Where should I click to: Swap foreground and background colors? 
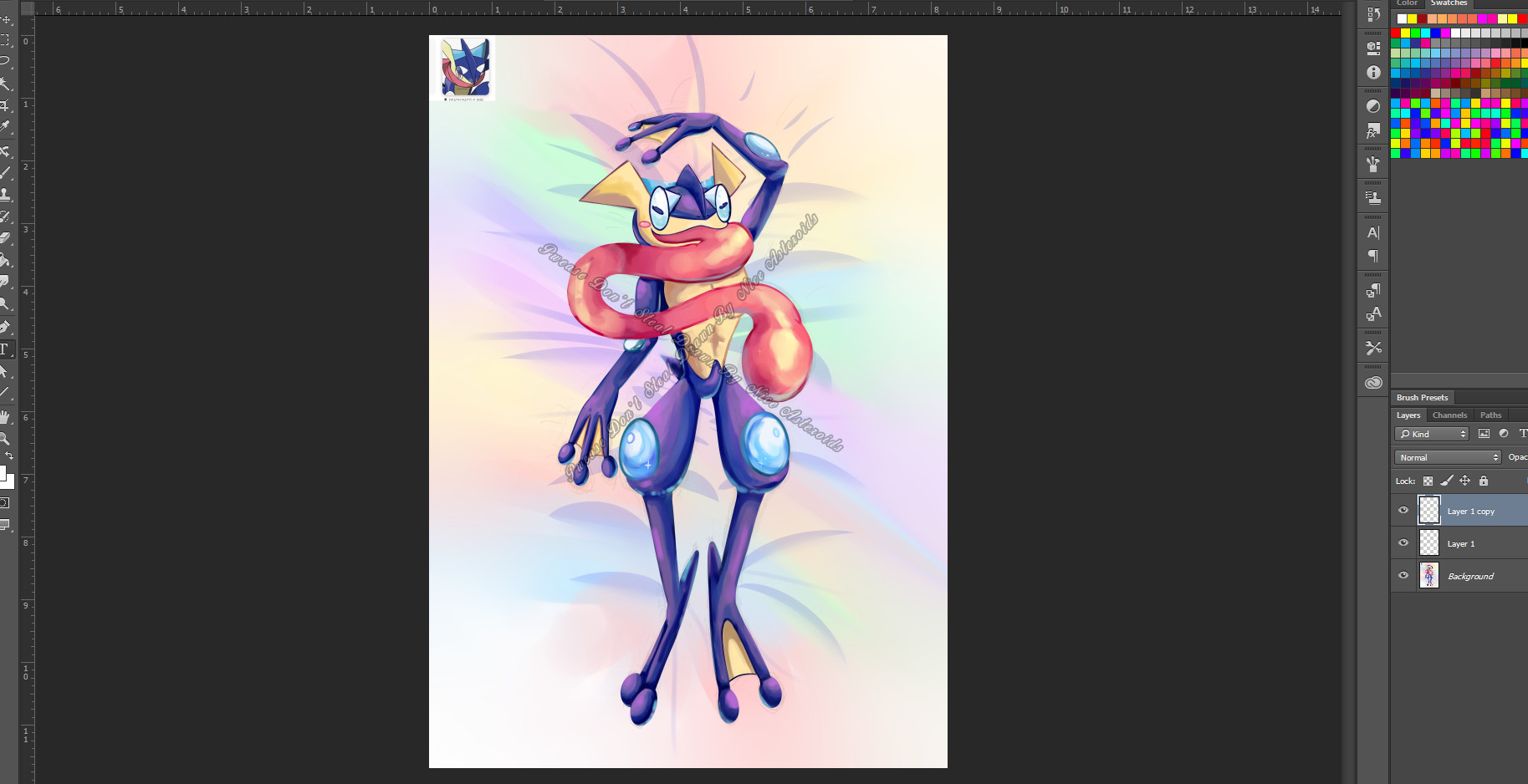[9, 456]
